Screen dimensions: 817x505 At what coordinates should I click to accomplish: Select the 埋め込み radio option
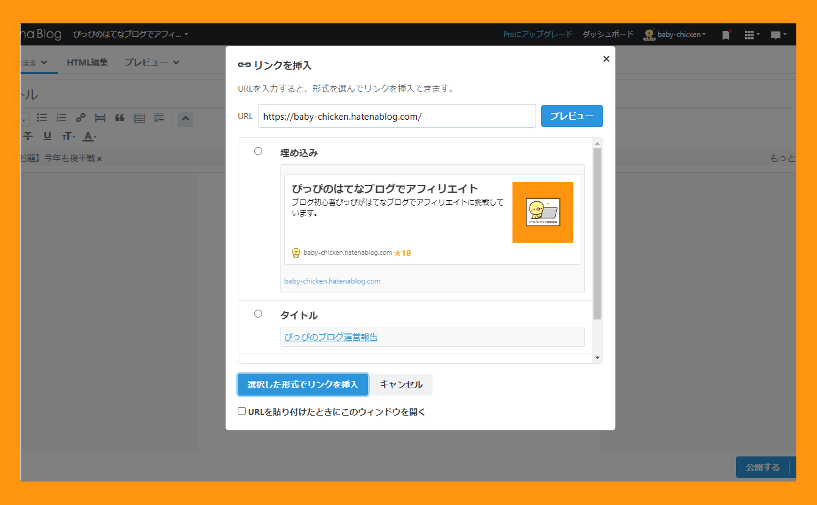tap(258, 151)
